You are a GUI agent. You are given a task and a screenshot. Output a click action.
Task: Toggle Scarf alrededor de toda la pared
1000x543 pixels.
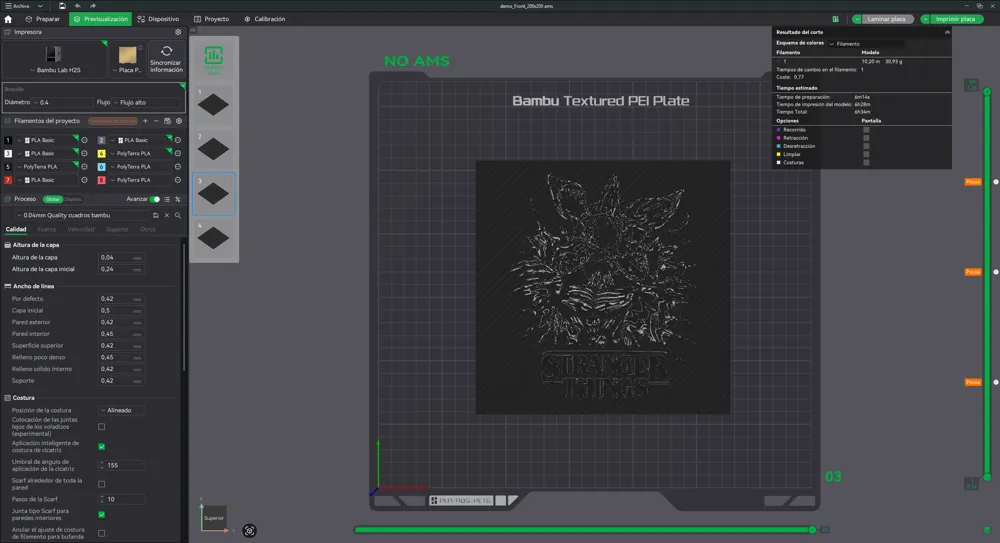pyautogui.click(x=101, y=484)
